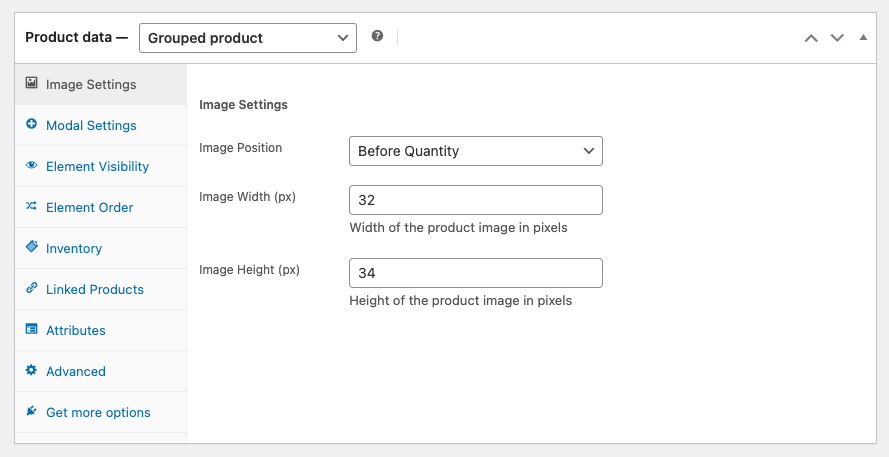Click the Modal Settings plus icon
The height and width of the screenshot is (457, 889).
tap(32, 125)
